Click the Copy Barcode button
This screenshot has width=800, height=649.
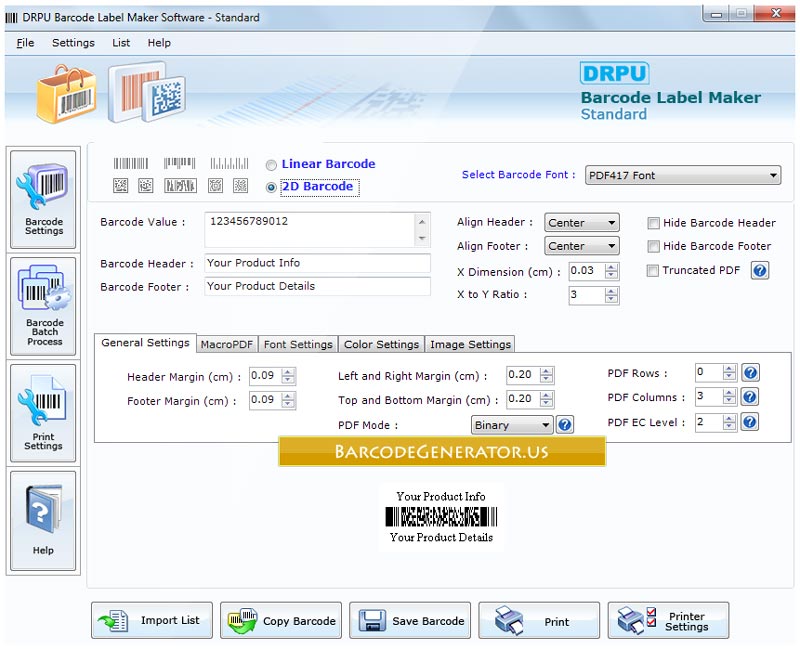[281, 620]
